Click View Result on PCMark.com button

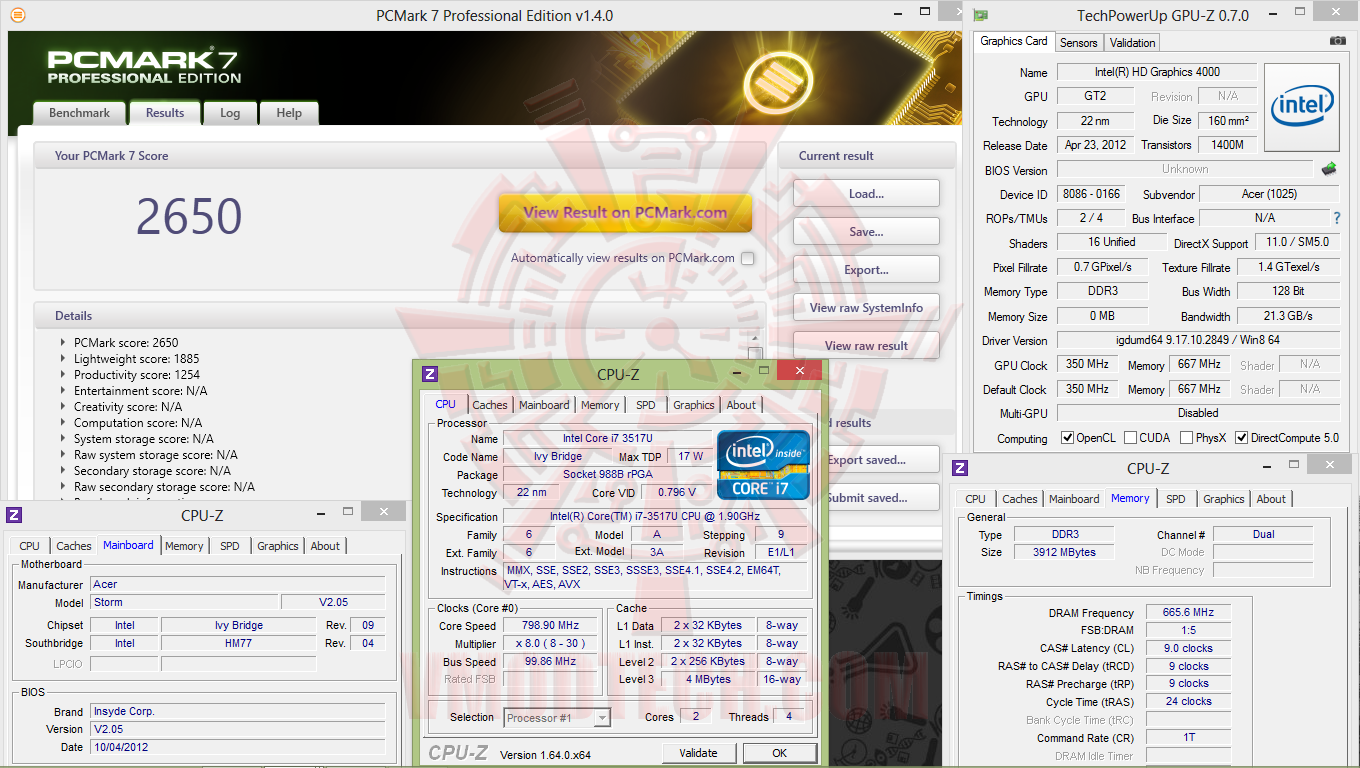tap(625, 212)
